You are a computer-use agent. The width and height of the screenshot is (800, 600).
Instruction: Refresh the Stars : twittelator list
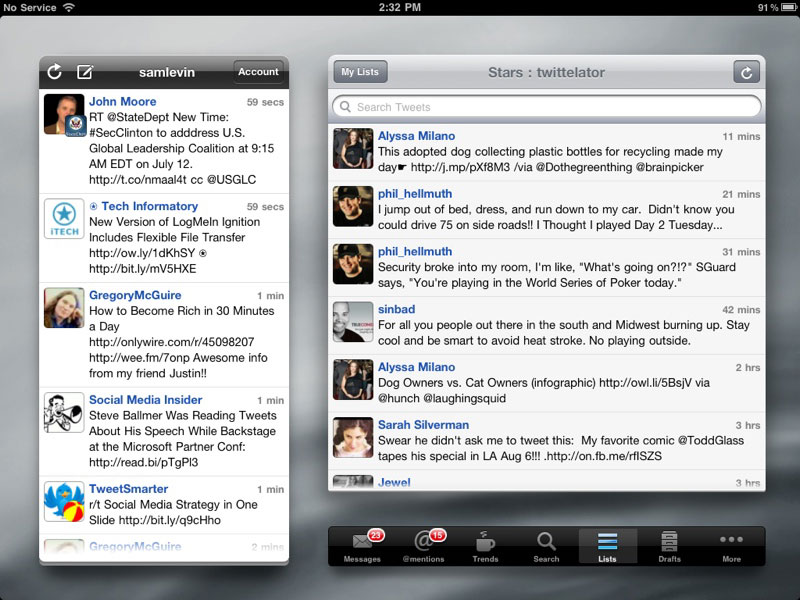coord(746,72)
